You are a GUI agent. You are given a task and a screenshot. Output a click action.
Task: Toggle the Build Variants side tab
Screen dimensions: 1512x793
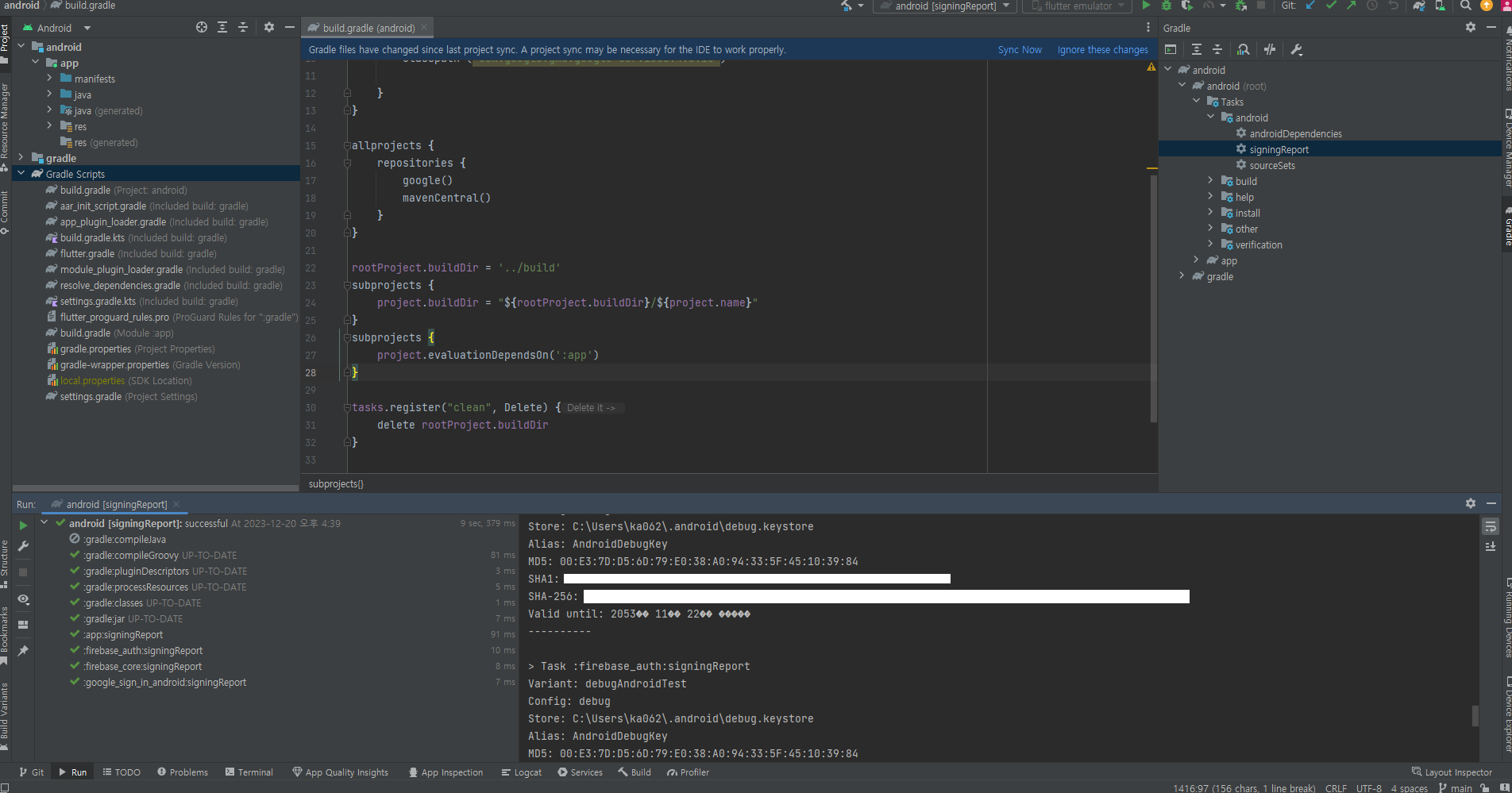(5, 716)
